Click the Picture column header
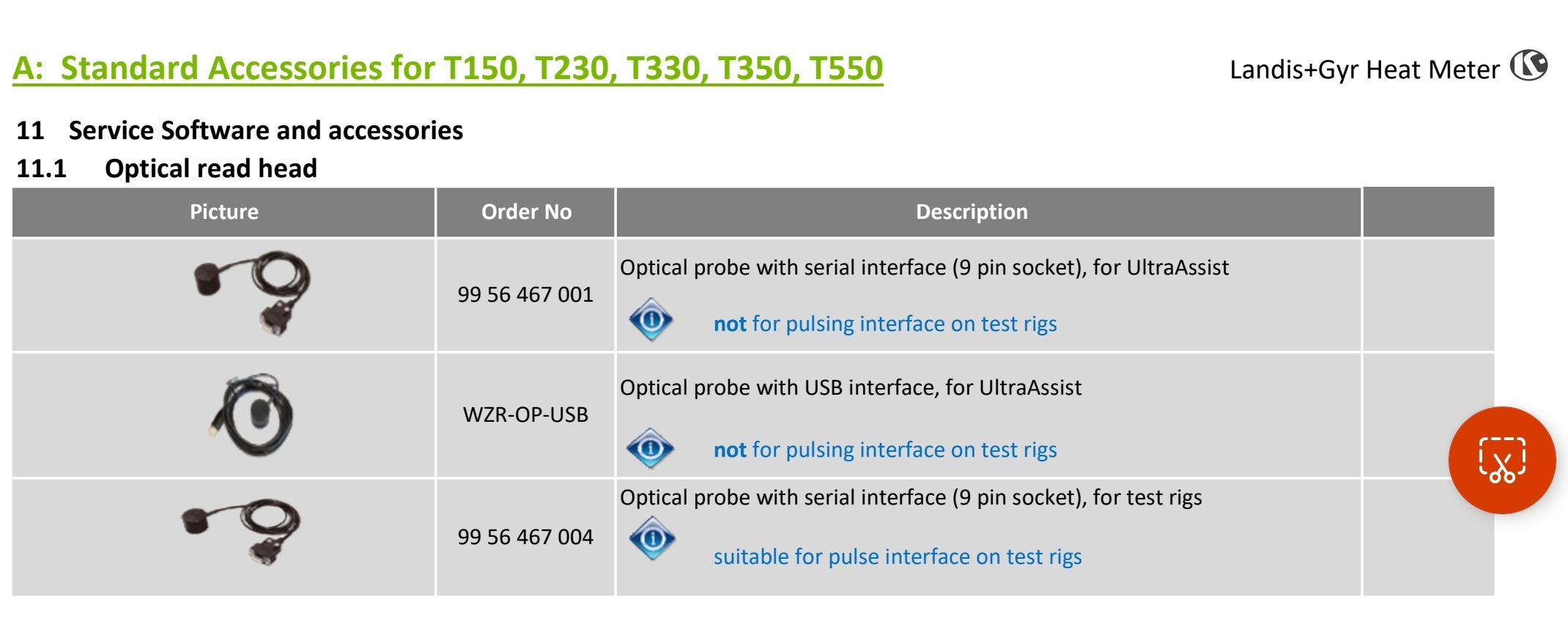 pyautogui.click(x=224, y=212)
